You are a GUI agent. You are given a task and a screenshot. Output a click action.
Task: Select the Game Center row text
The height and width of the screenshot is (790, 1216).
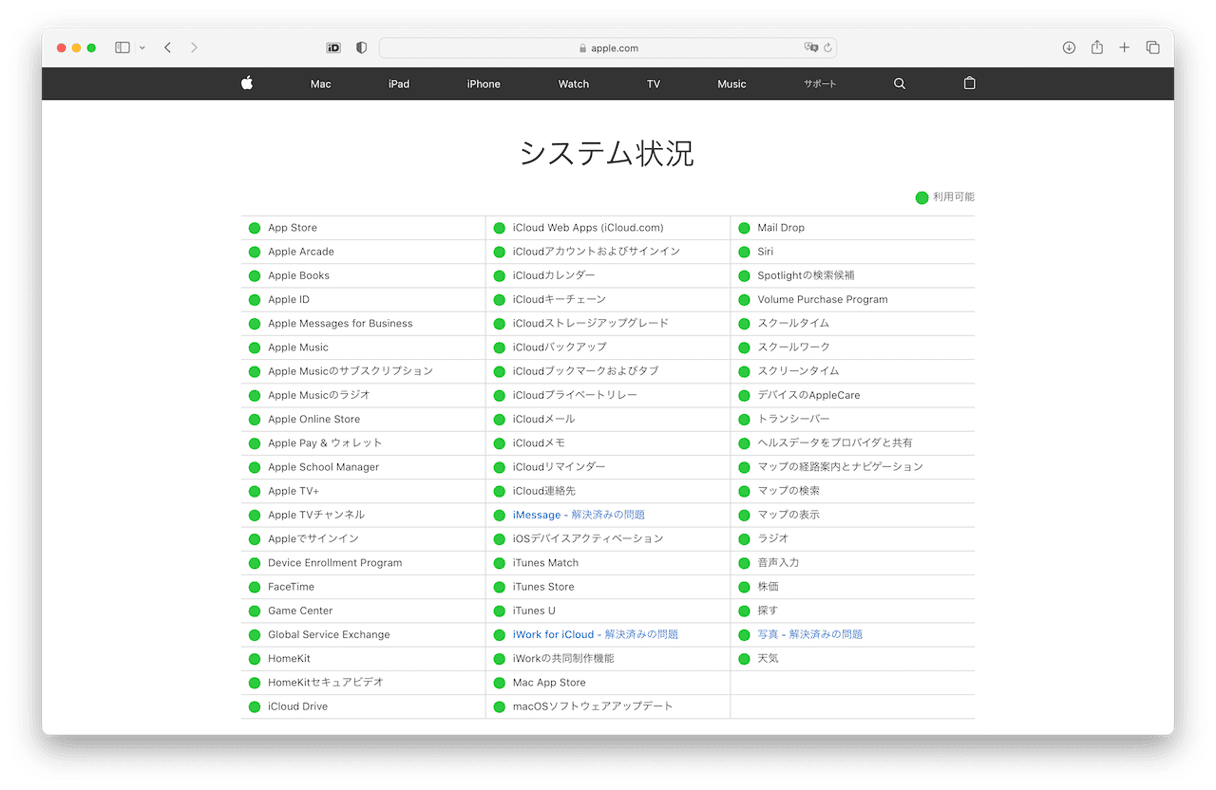(x=301, y=611)
